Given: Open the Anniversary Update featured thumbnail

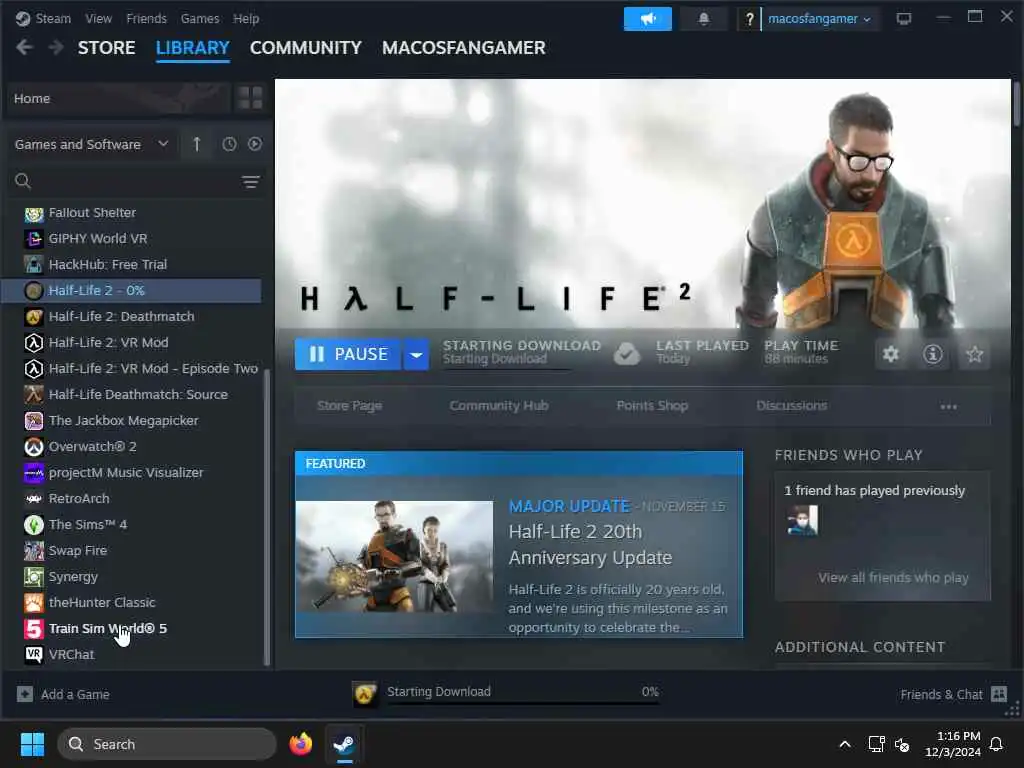Looking at the screenshot, I should click(394, 556).
